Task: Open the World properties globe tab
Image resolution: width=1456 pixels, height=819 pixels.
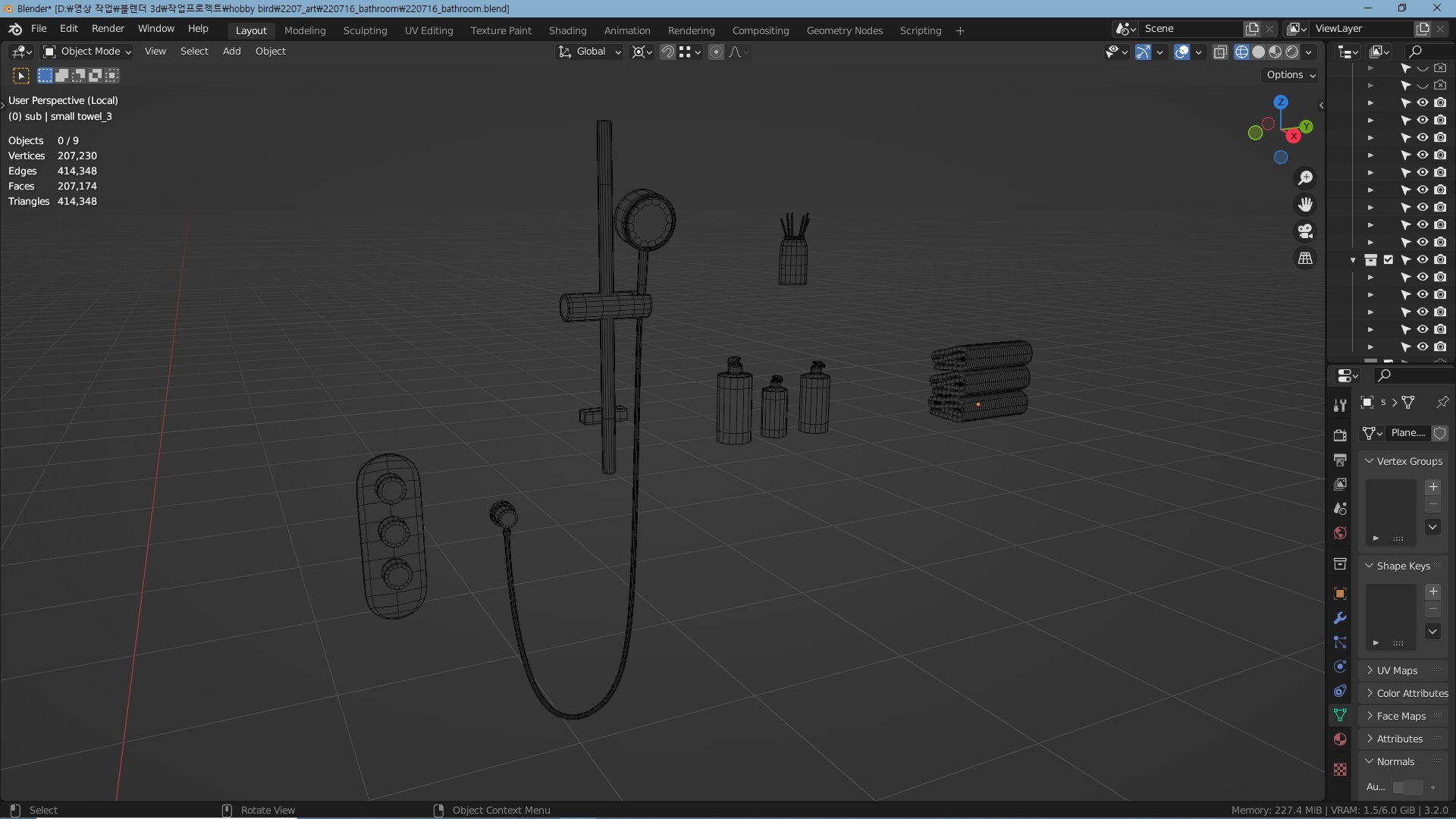Action: point(1340,533)
